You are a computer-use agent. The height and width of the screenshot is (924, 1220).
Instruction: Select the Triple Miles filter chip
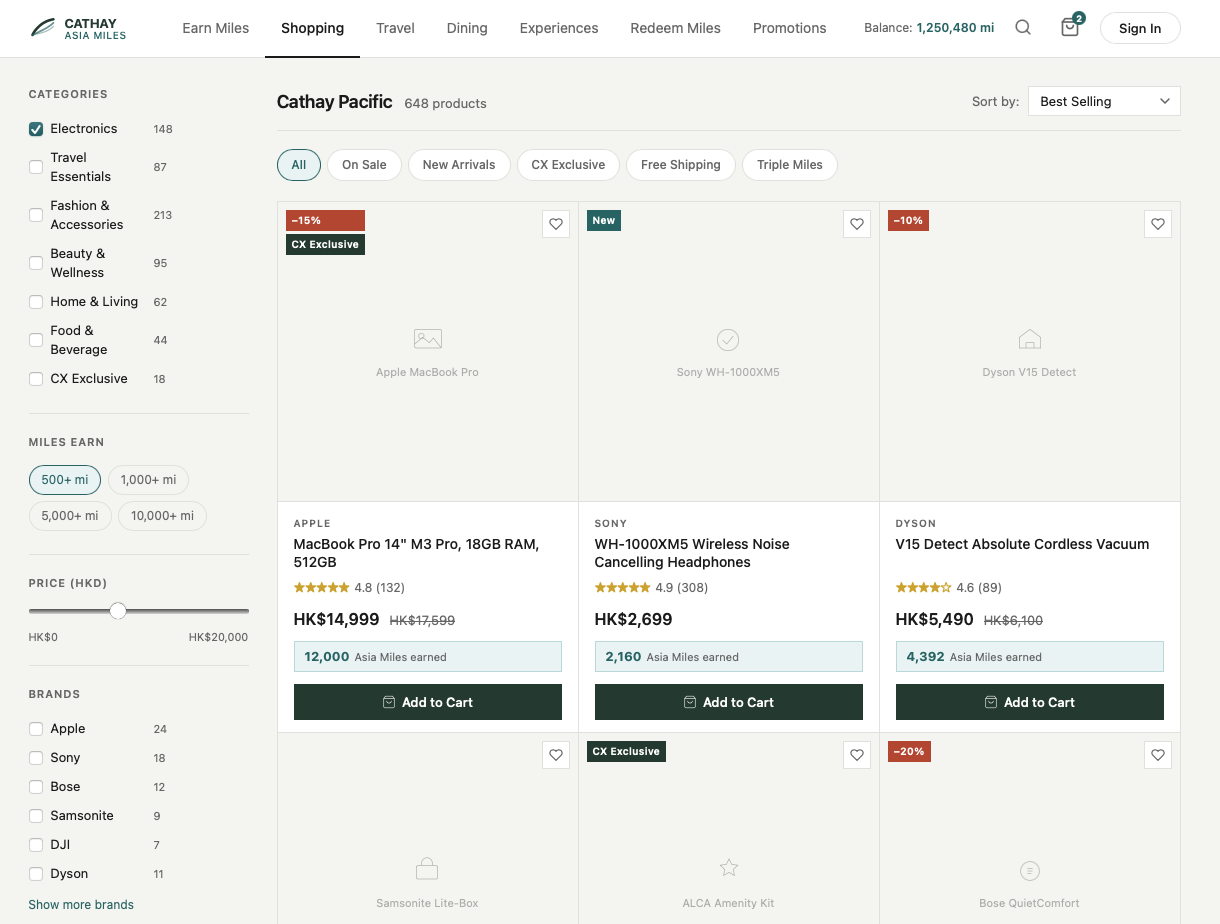pos(790,165)
